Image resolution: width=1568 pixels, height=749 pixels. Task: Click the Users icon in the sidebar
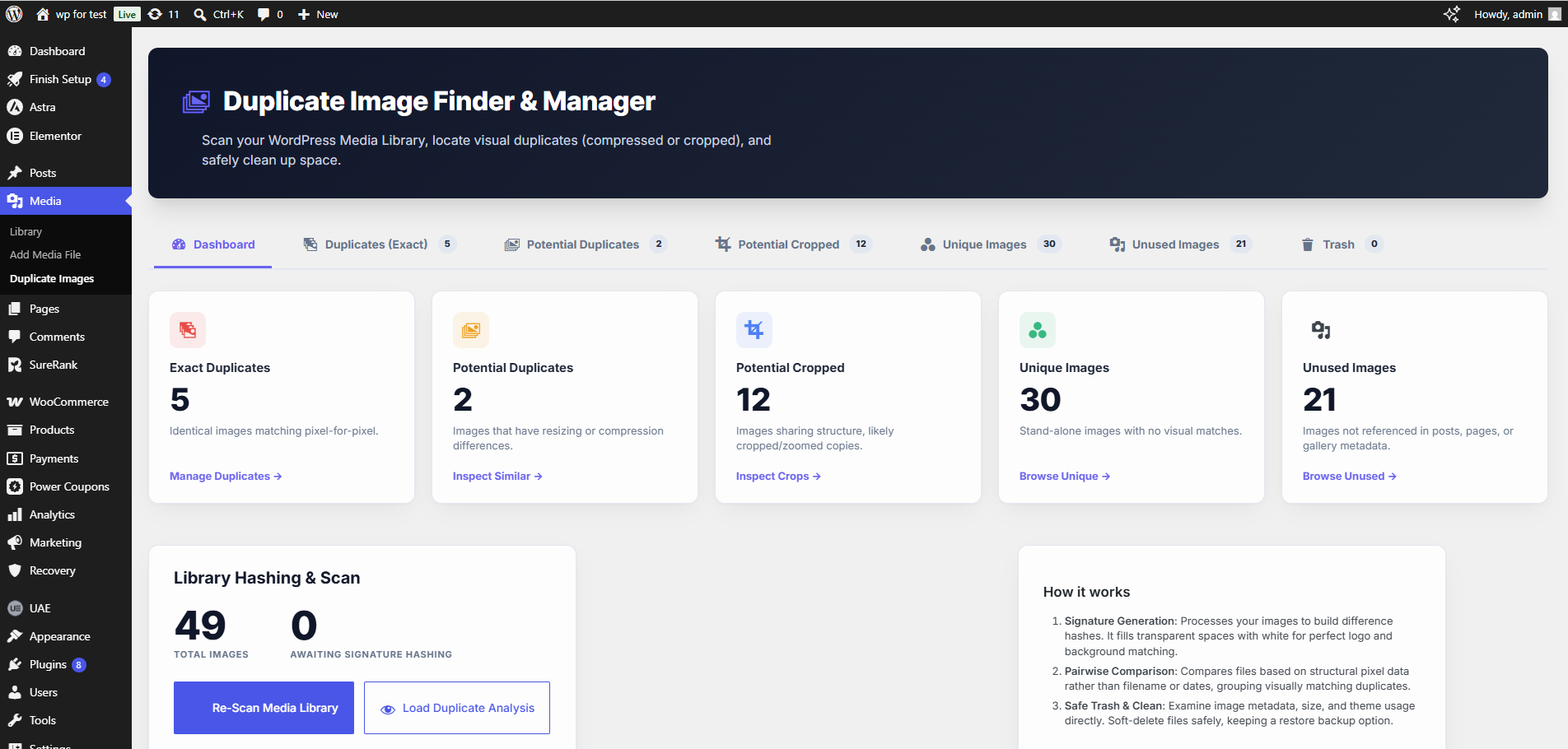pyautogui.click(x=15, y=692)
